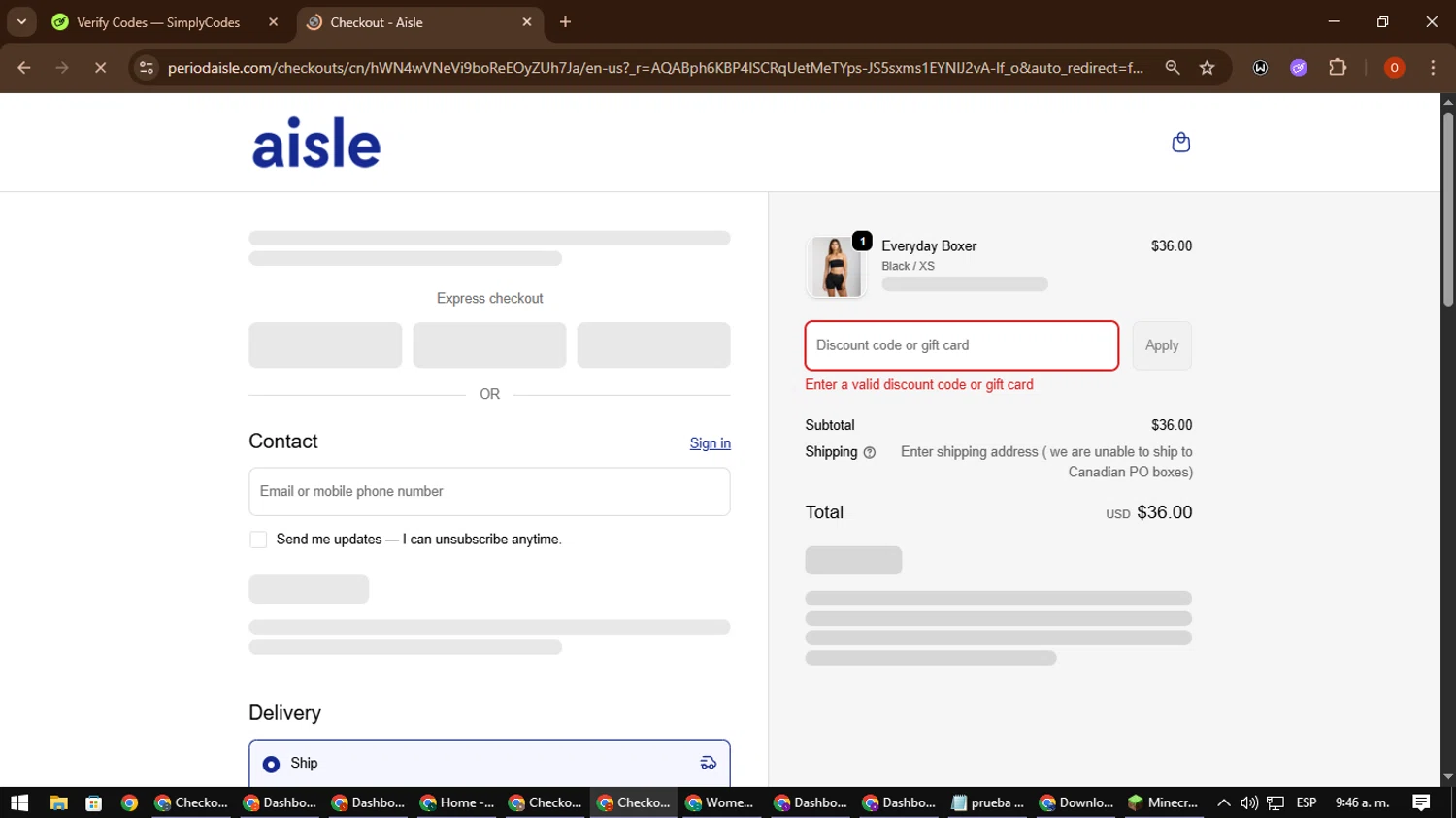Select the Ship delivery radio option
The image size is (1456, 818).
point(272,765)
